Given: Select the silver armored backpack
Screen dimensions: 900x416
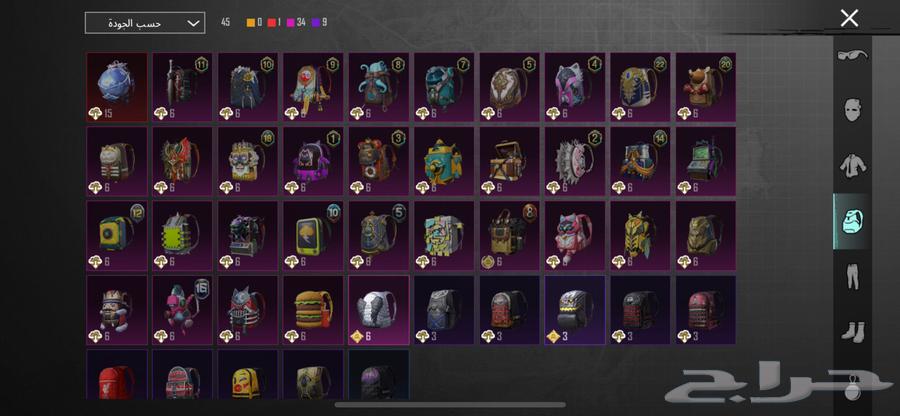Looking at the screenshot, I should pyautogui.click(x=379, y=310).
